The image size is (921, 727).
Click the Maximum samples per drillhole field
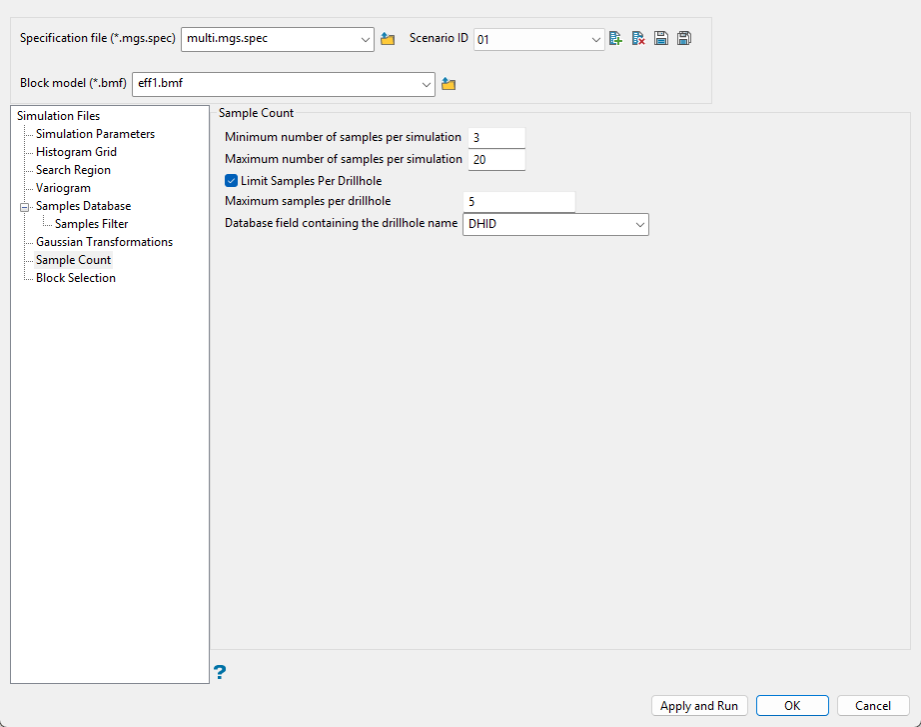point(519,201)
